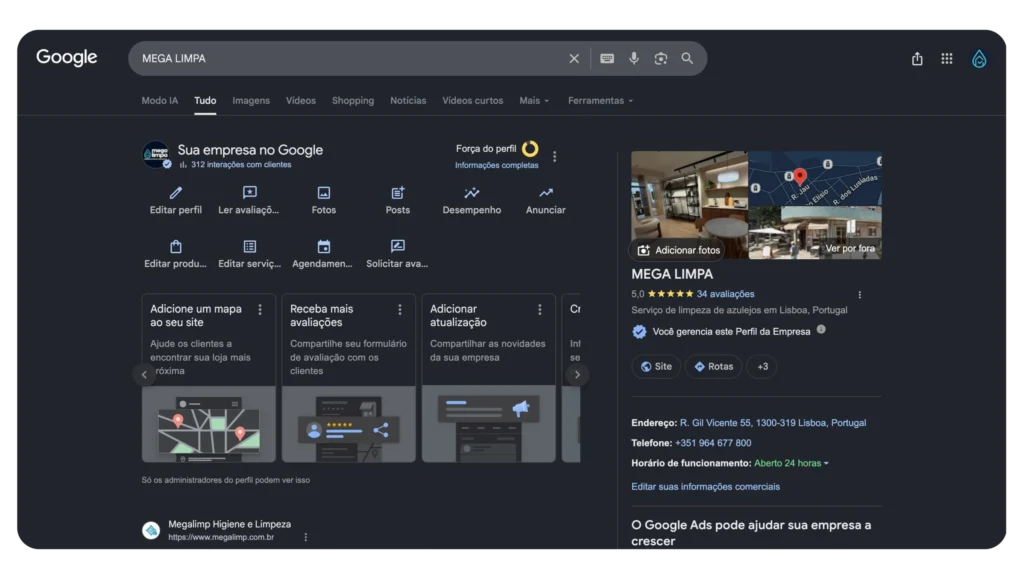
Task: Click the magnifier search icon
Action: click(687, 58)
